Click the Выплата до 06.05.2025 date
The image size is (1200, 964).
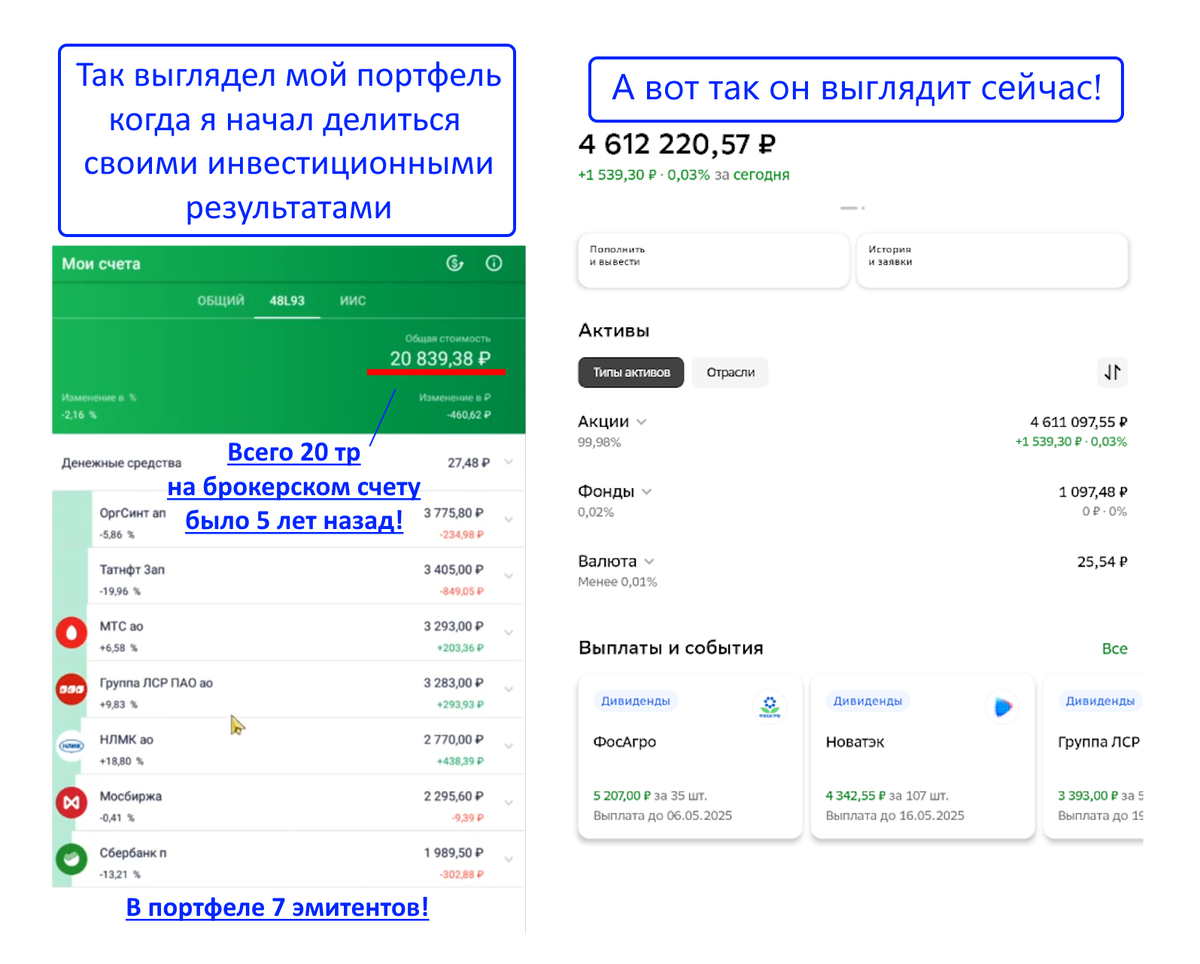coord(663,816)
